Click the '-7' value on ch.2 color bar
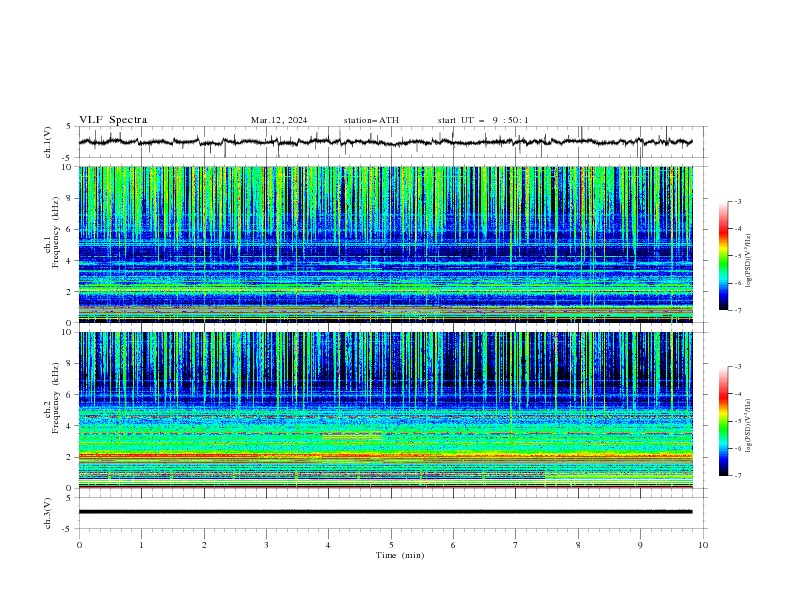This screenshot has height=612, width=792. (738, 476)
